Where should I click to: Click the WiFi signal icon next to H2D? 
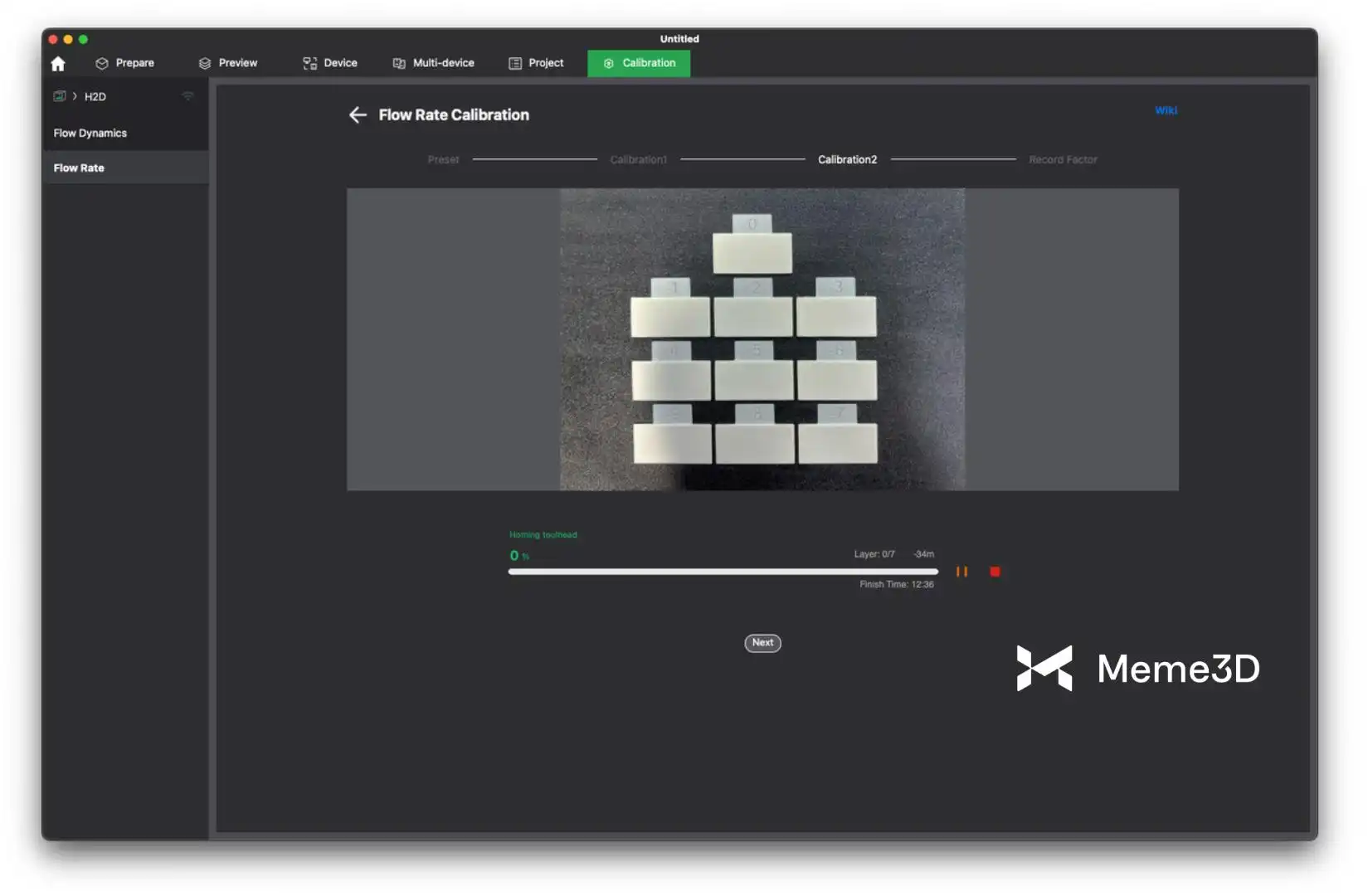(187, 96)
